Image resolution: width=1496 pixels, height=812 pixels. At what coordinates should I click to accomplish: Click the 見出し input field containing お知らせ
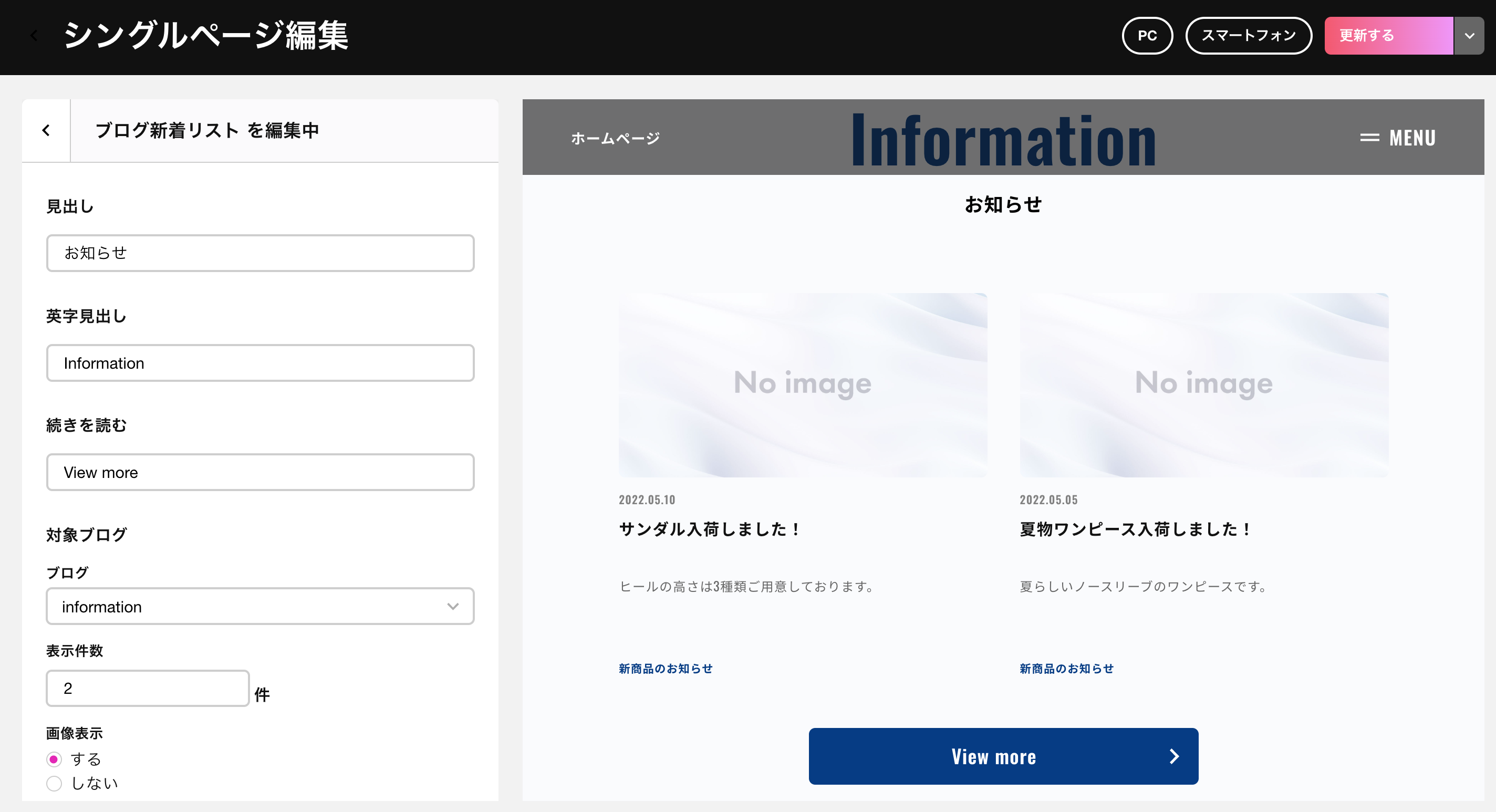pyautogui.click(x=260, y=253)
